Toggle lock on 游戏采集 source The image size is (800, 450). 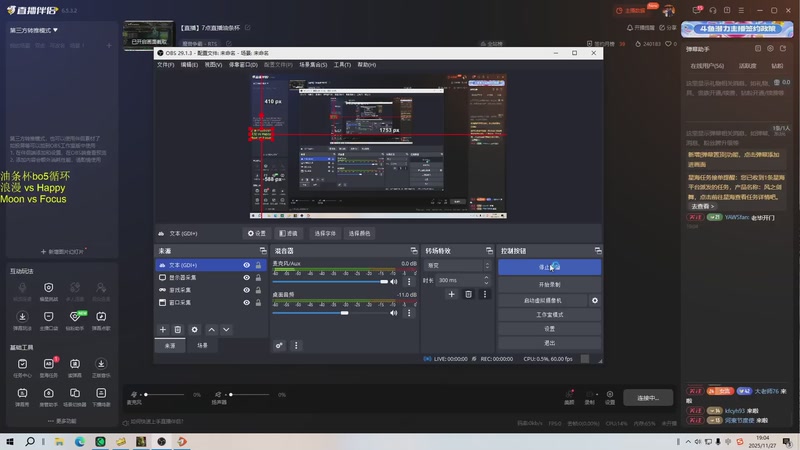pos(258,290)
